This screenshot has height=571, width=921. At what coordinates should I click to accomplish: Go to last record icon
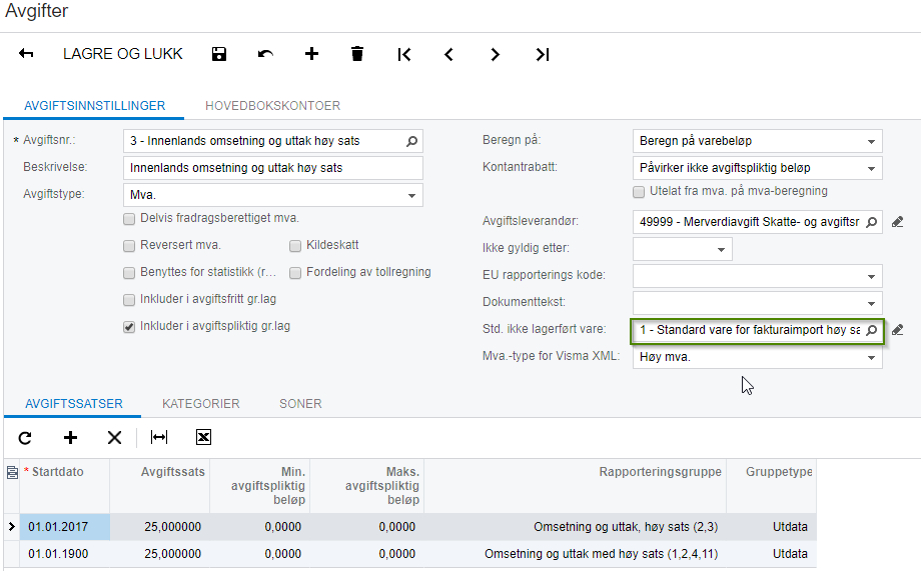pyautogui.click(x=542, y=54)
